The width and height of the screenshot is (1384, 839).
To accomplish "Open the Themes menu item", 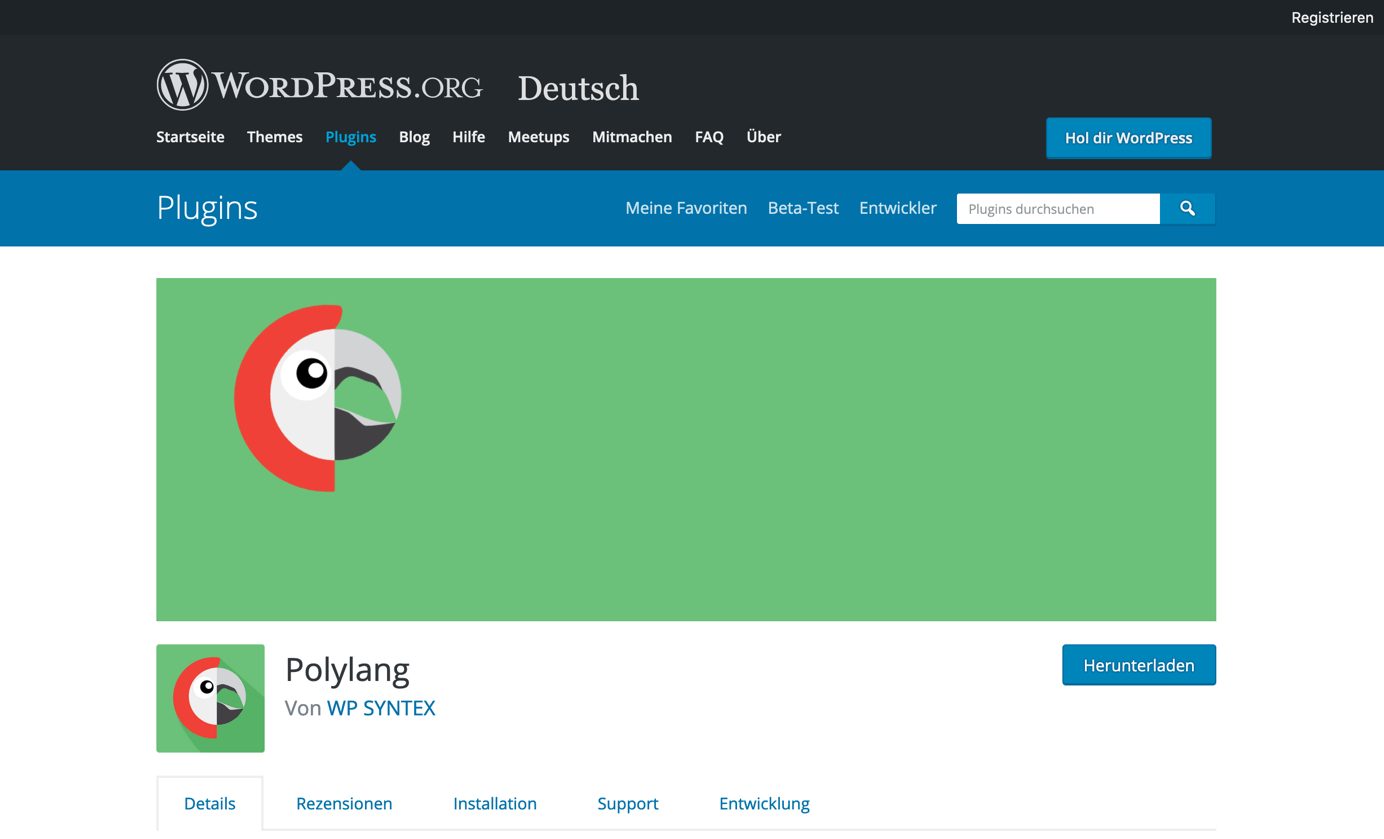I will pos(275,137).
